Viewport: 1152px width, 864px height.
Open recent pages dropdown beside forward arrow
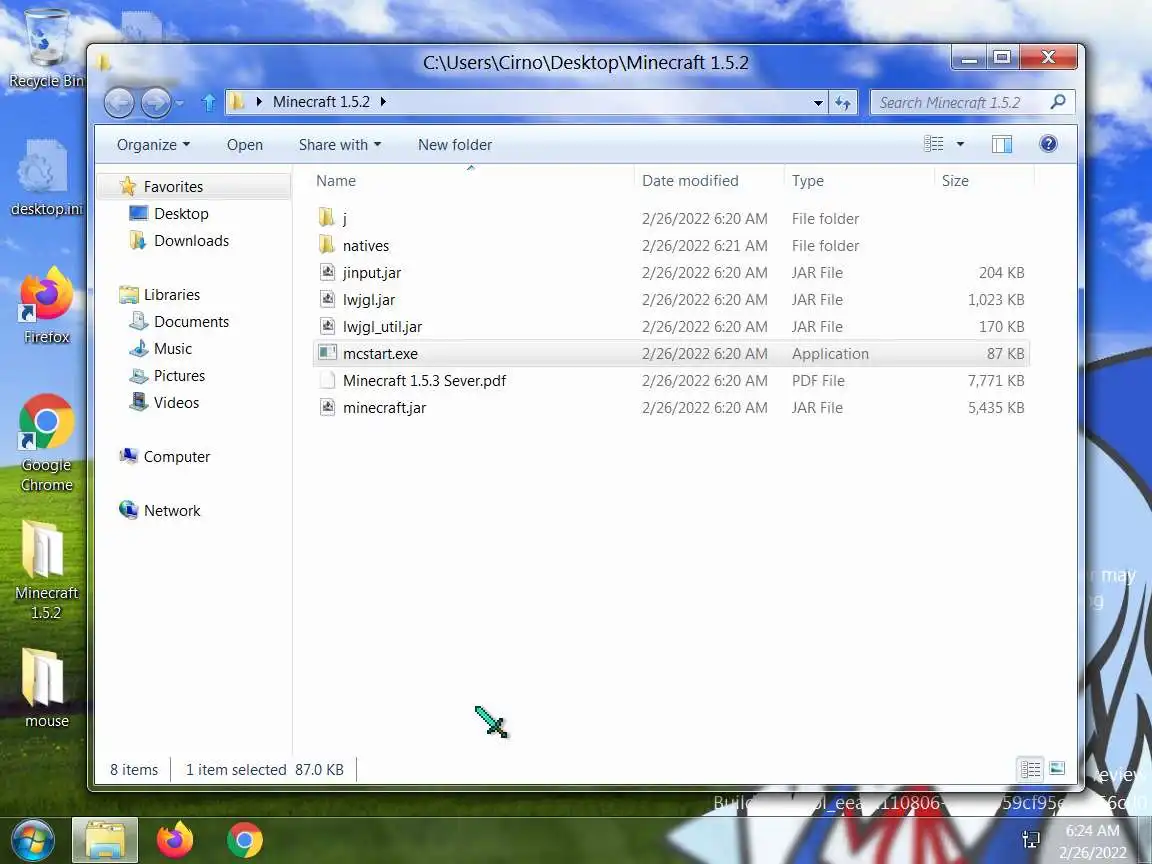click(x=181, y=103)
